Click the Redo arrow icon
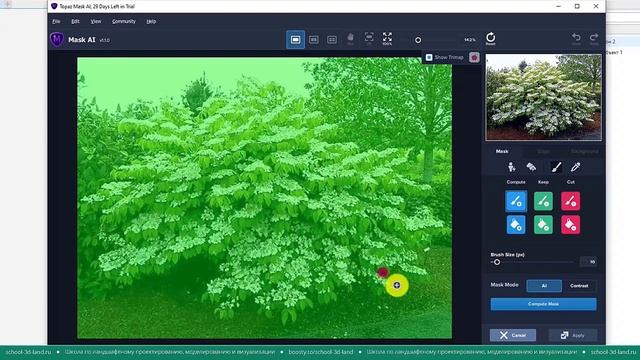 [x=594, y=38]
